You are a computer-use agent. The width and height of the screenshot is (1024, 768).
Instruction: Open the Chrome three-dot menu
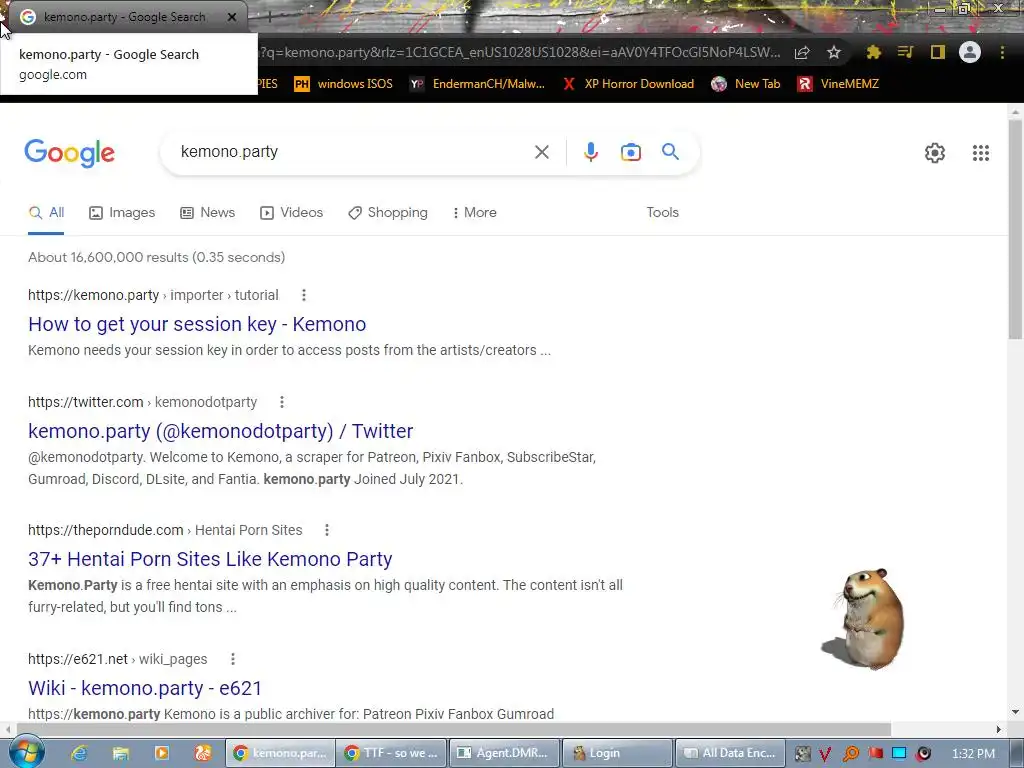[1002, 52]
